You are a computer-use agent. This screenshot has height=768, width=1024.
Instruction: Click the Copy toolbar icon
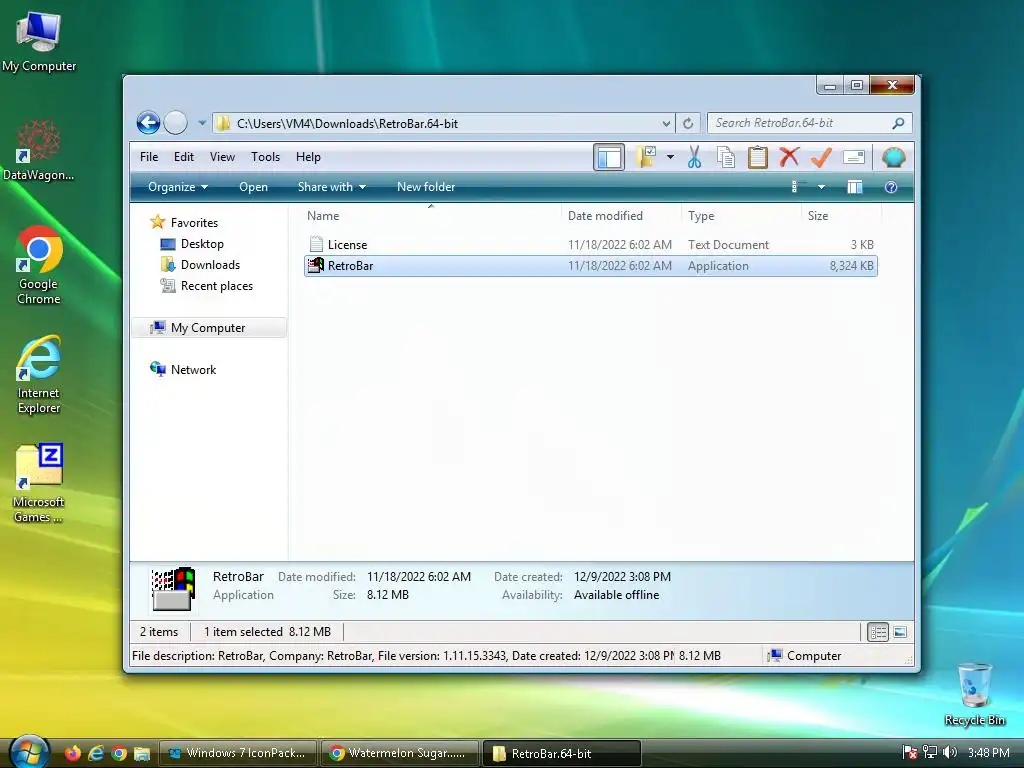coord(726,157)
